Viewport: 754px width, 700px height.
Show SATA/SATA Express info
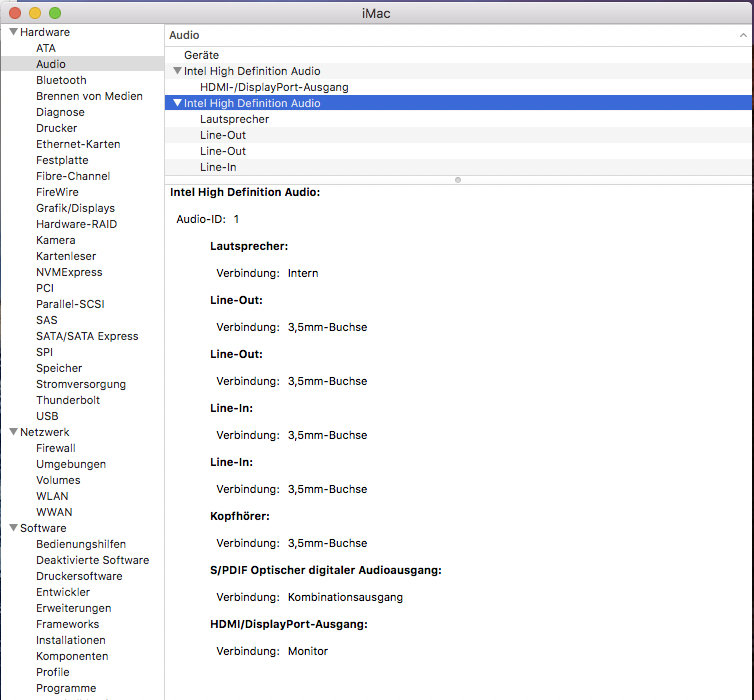tap(87, 336)
